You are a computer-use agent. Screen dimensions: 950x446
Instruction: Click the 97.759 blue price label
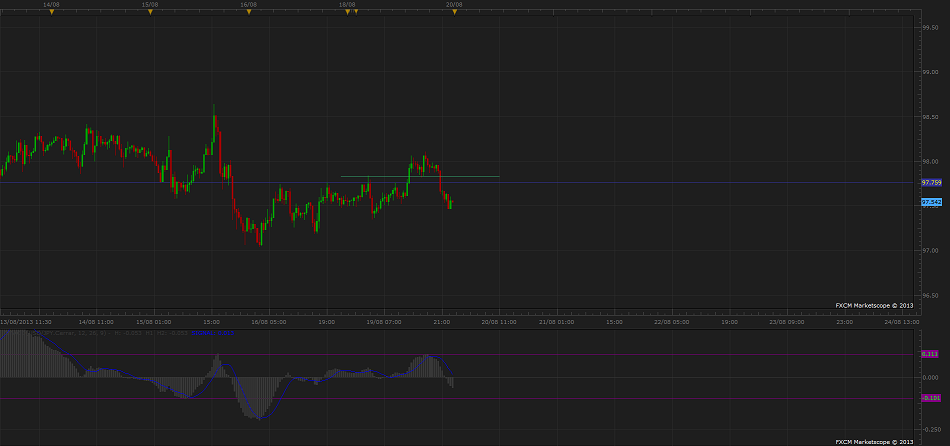coord(931,182)
